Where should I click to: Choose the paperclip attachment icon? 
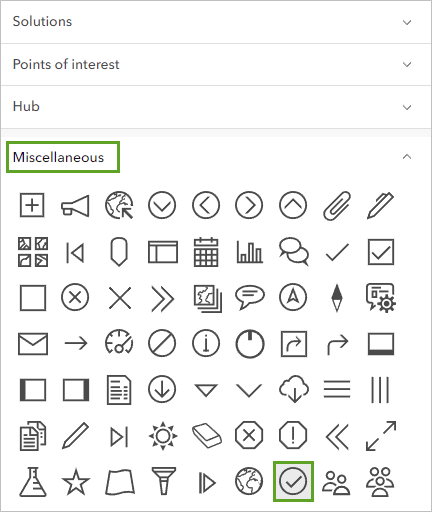[337, 206]
